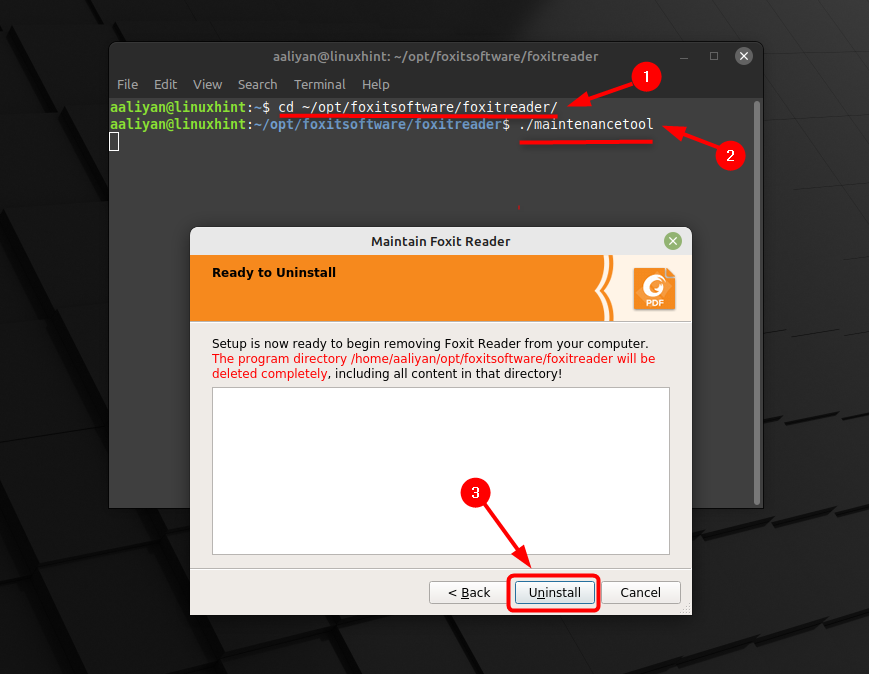Click the terminal title bar text
Screen dimensions: 869x674
pyautogui.click(x=436, y=57)
